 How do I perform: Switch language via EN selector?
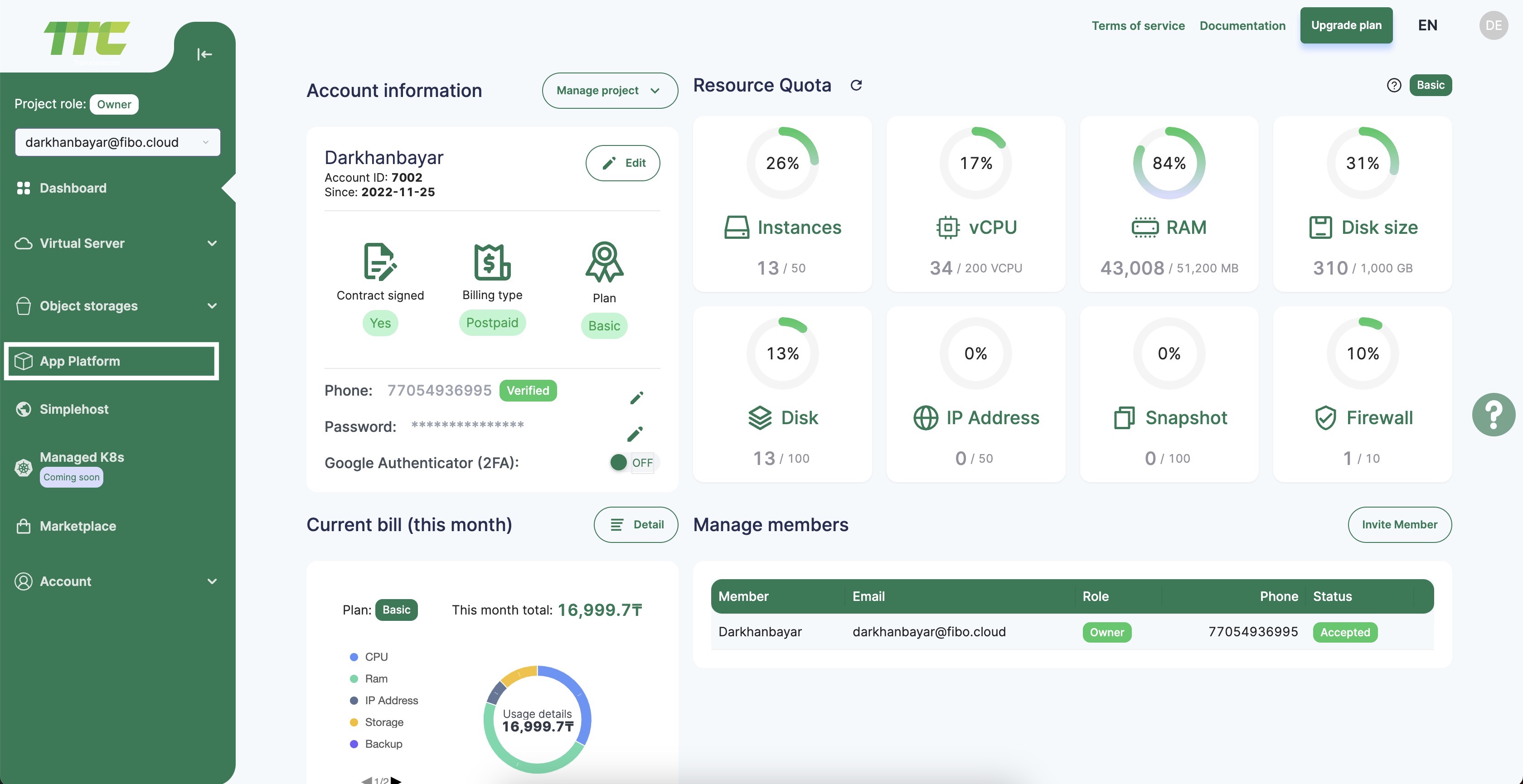click(x=1427, y=25)
